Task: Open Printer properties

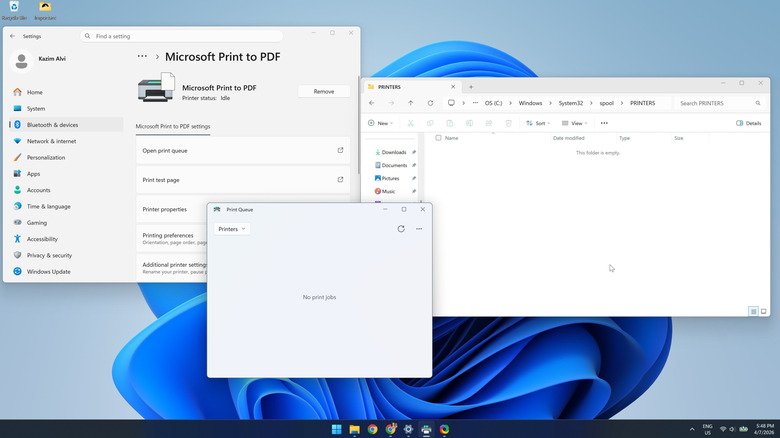Action: click(x=172, y=209)
